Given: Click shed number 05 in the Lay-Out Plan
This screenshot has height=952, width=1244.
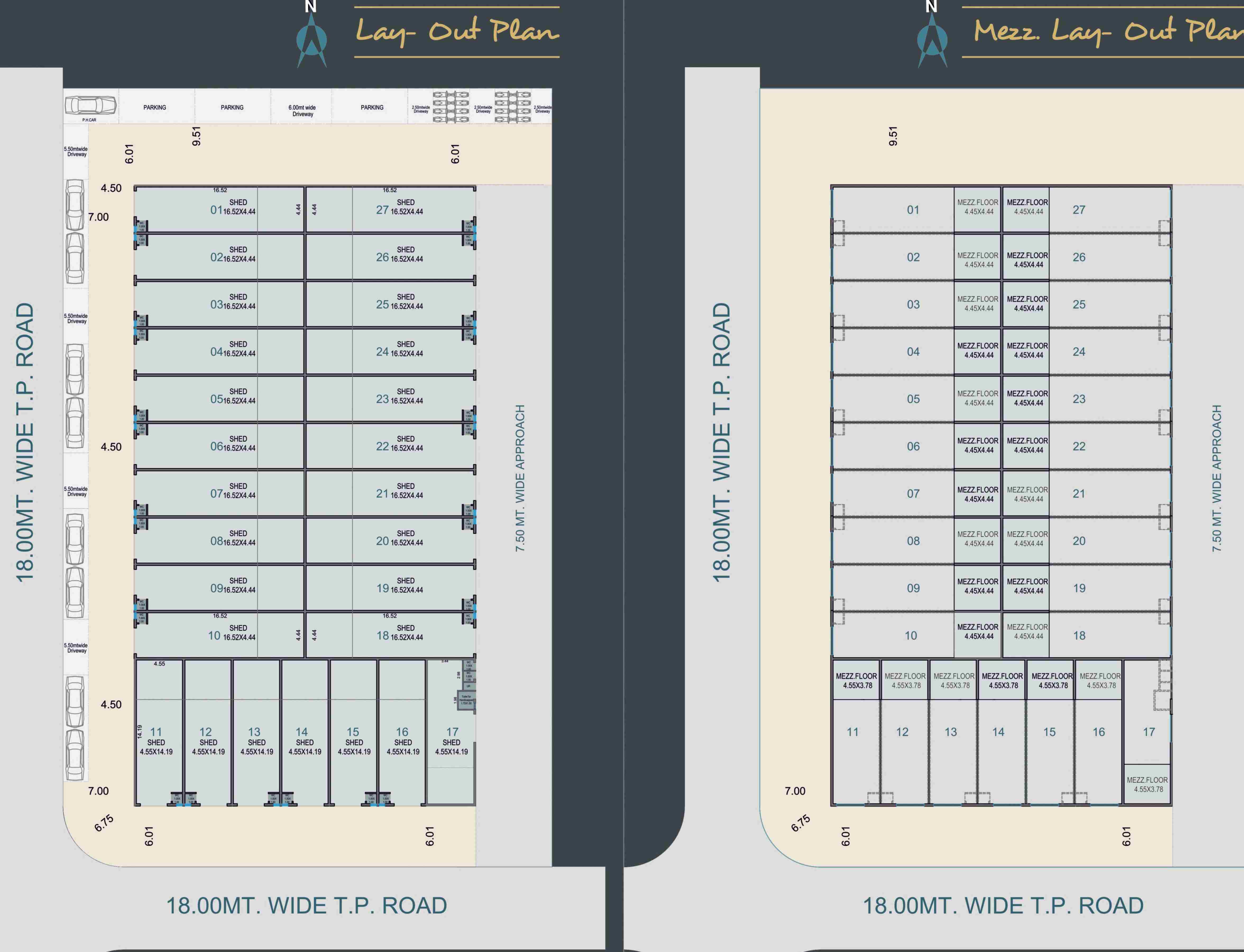Looking at the screenshot, I should [216, 400].
